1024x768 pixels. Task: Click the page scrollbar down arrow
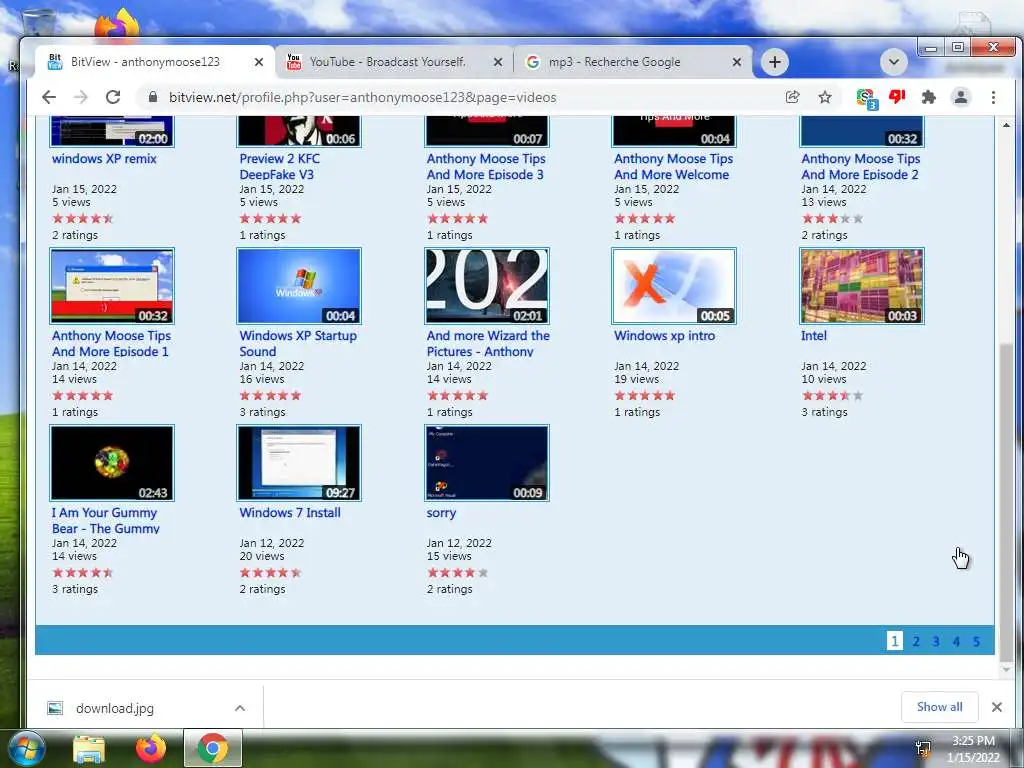click(x=1006, y=669)
